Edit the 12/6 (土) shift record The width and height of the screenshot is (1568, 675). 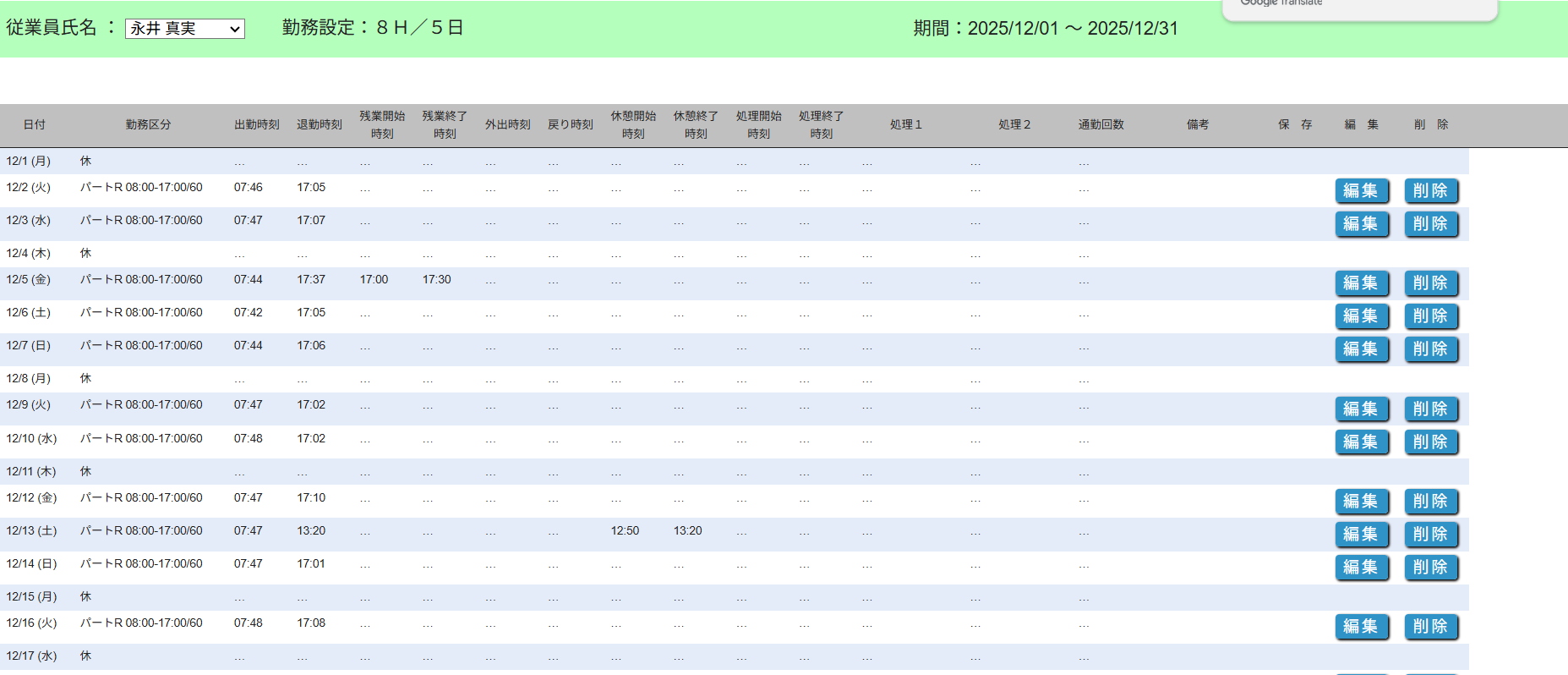point(1361,316)
